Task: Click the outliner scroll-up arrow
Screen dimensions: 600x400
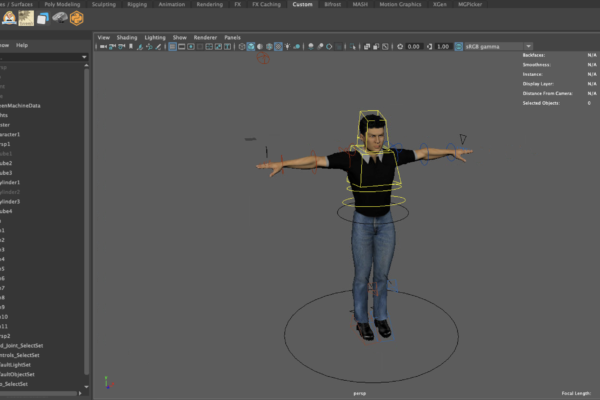Action: 86,66
